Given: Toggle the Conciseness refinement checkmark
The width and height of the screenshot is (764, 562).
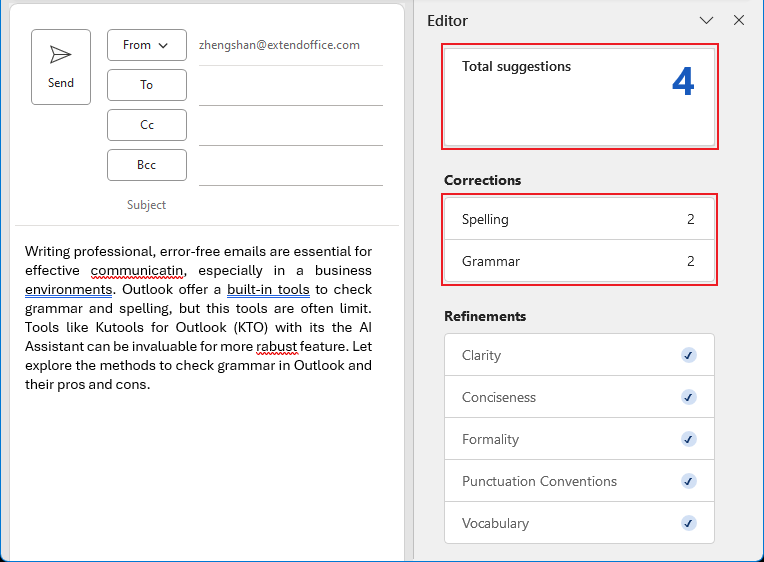Looking at the screenshot, I should (688, 397).
